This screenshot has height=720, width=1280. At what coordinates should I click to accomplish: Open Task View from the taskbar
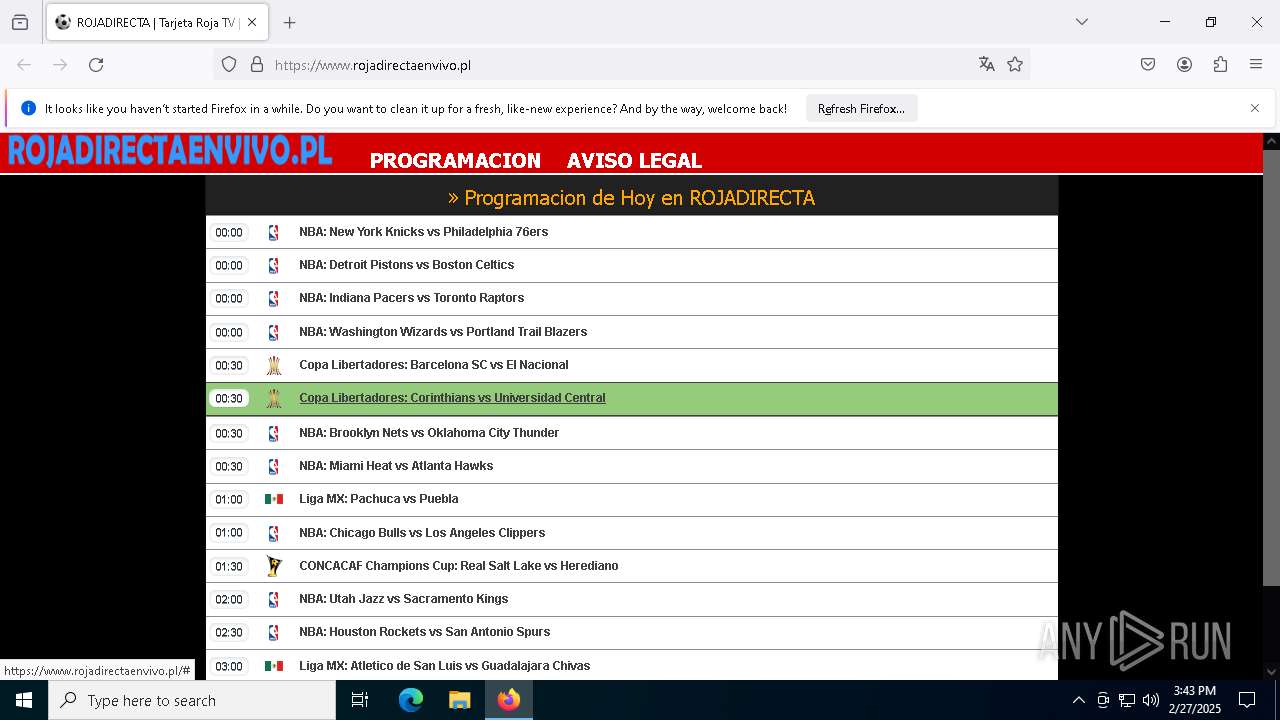pos(360,700)
